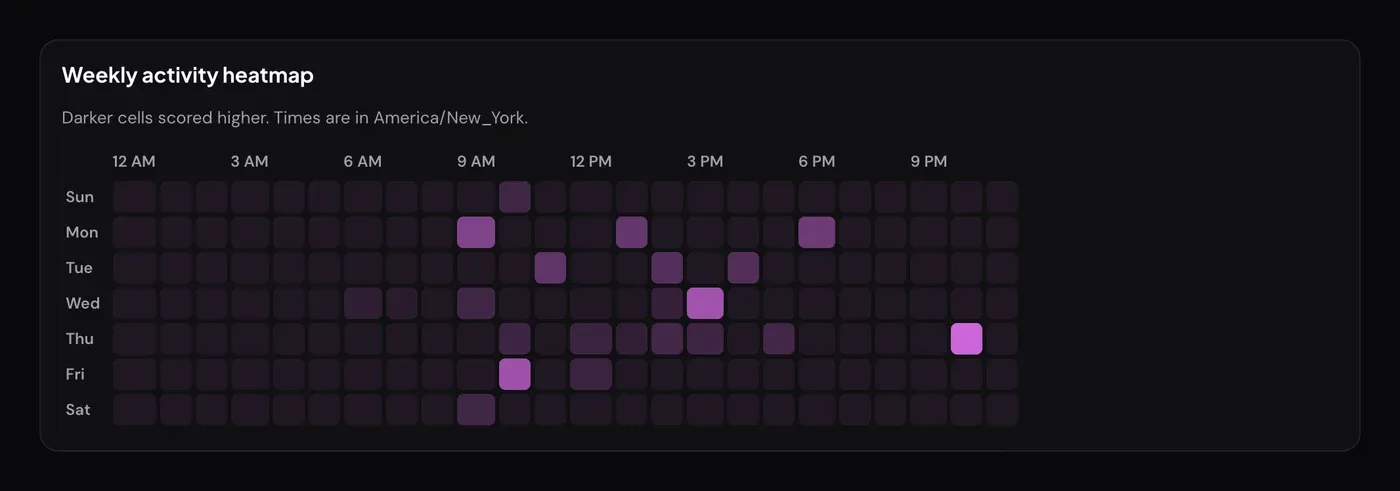
Task: Select the Wednesday 2 PM heatmap cell
Action: 668,303
